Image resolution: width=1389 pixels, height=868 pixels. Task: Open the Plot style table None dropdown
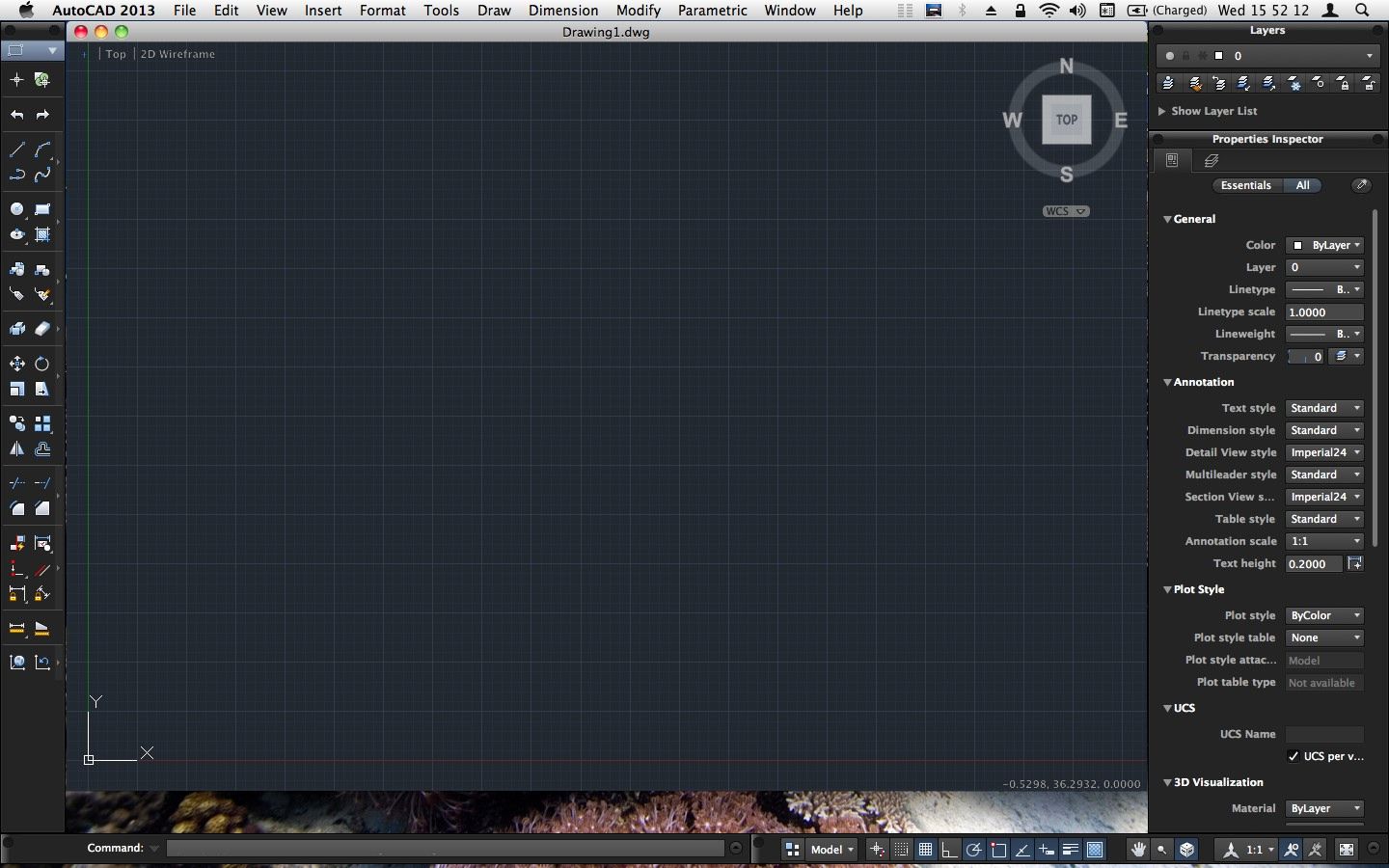click(1325, 637)
